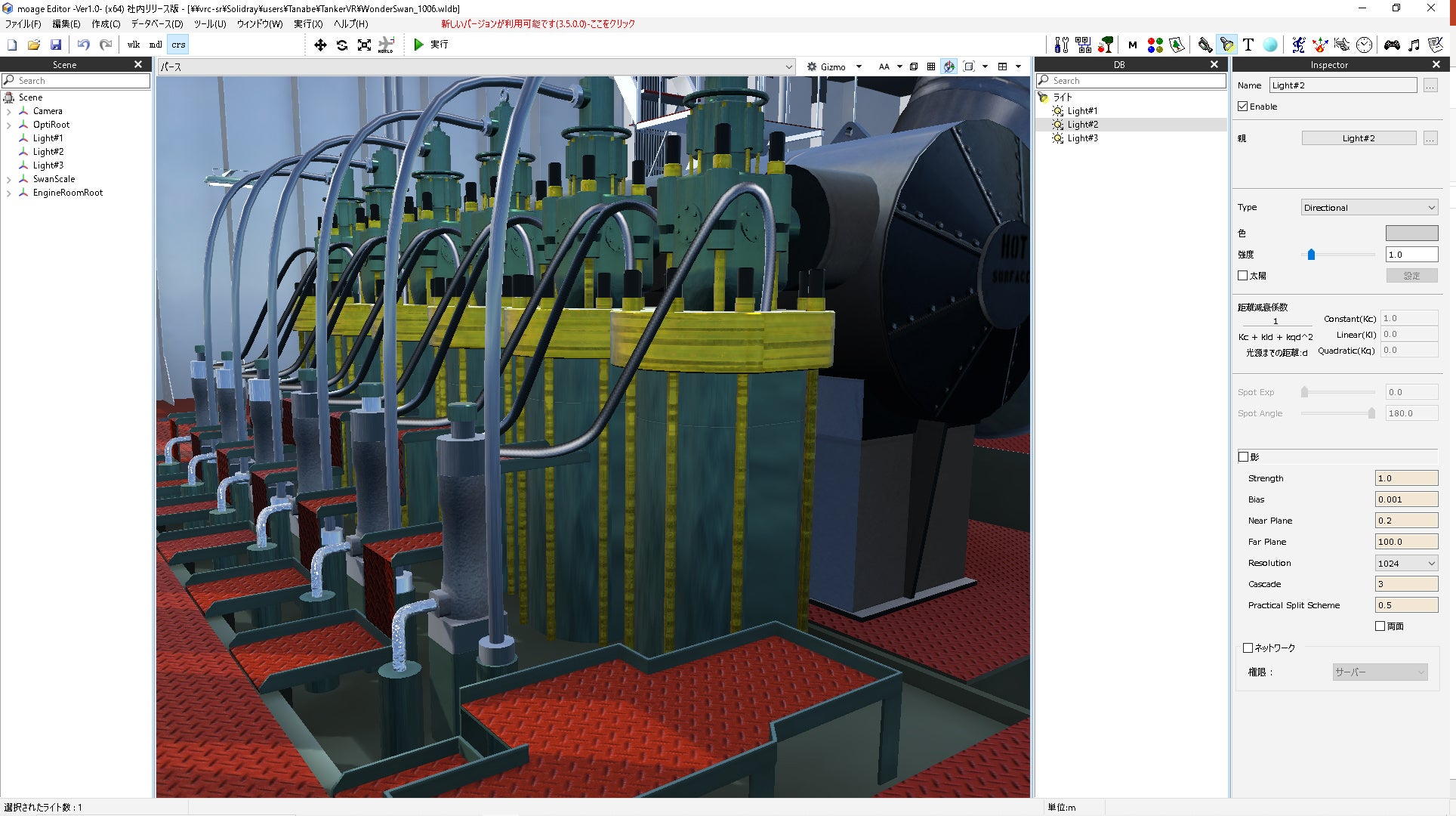Open the shadow Resolution 1024 dropdown
Viewport: 1456px width, 816px height.
1405,563
